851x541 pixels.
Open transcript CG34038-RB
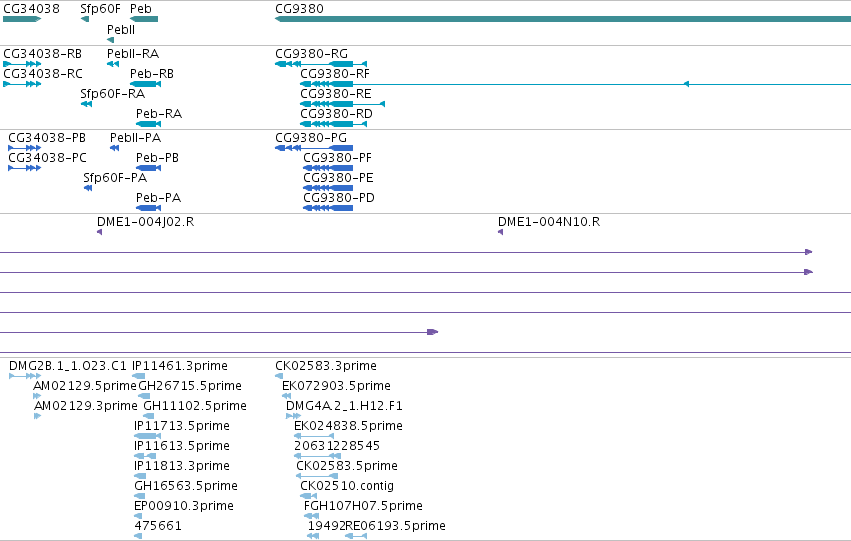tap(42, 54)
